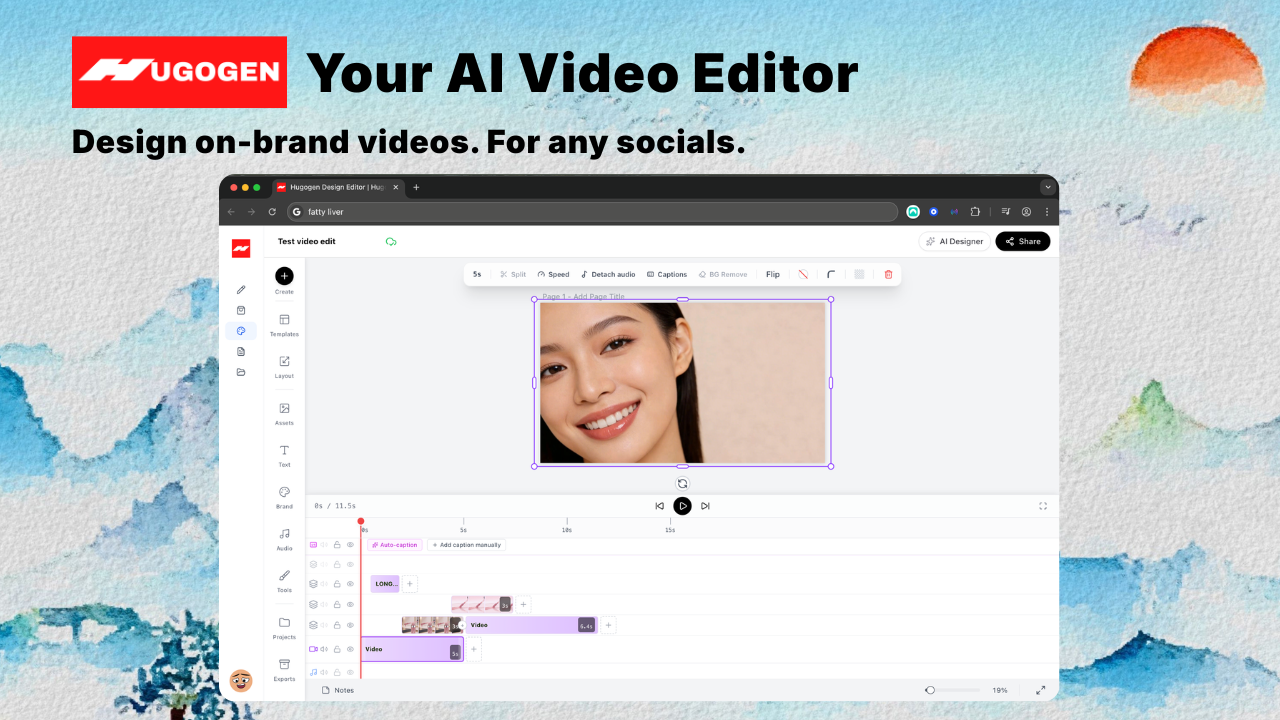Open Notes at the bottom bar
The height and width of the screenshot is (720, 1280).
(338, 690)
